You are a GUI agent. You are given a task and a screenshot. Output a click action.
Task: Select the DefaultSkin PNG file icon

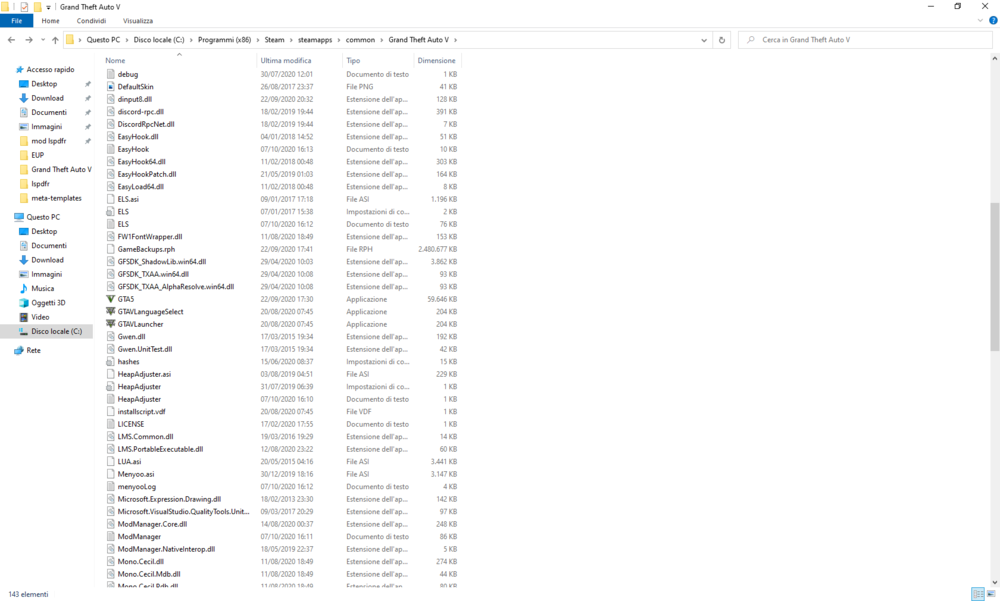pyautogui.click(x=110, y=87)
